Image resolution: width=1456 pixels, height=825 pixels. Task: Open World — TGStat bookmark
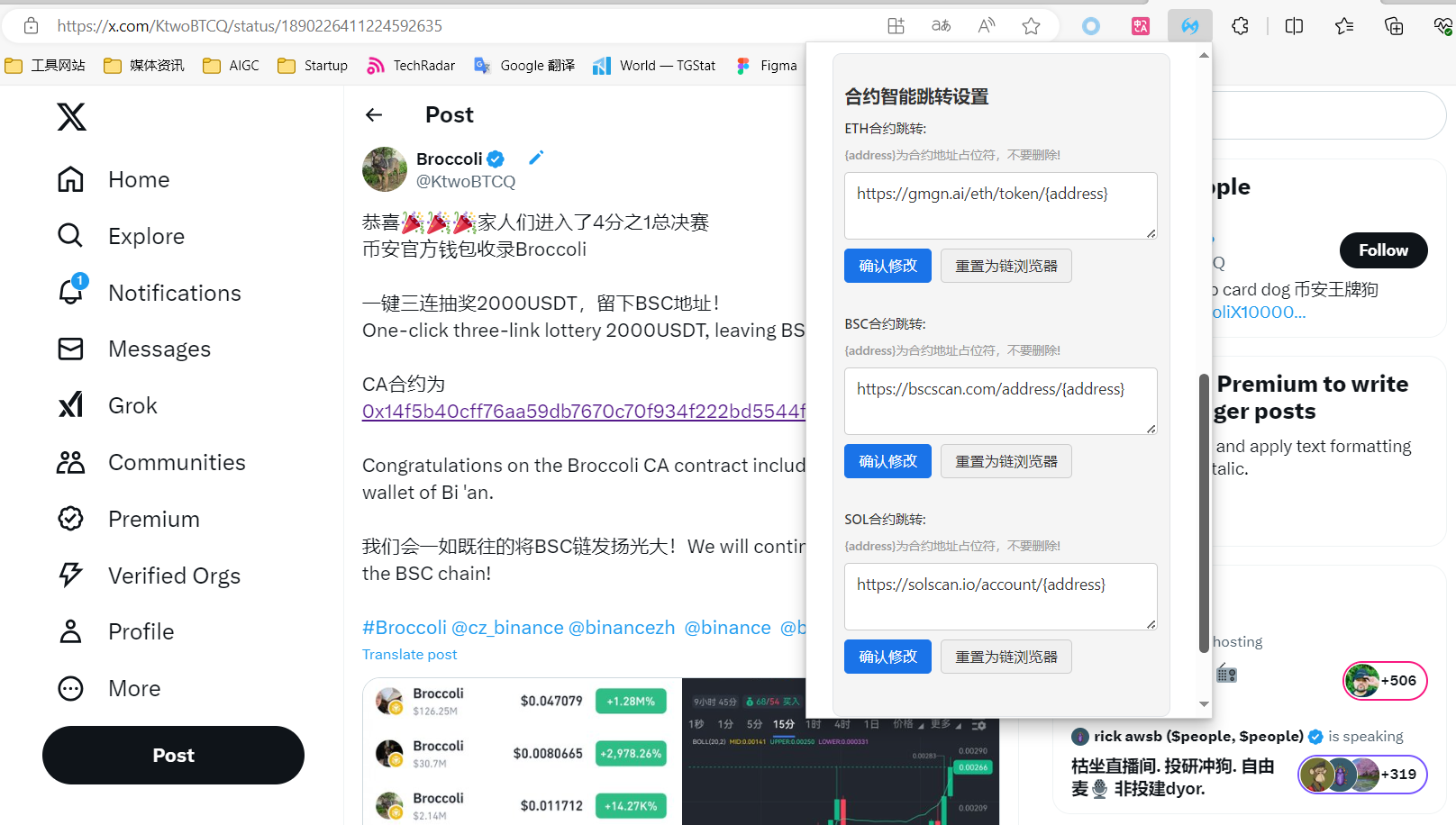click(x=654, y=65)
